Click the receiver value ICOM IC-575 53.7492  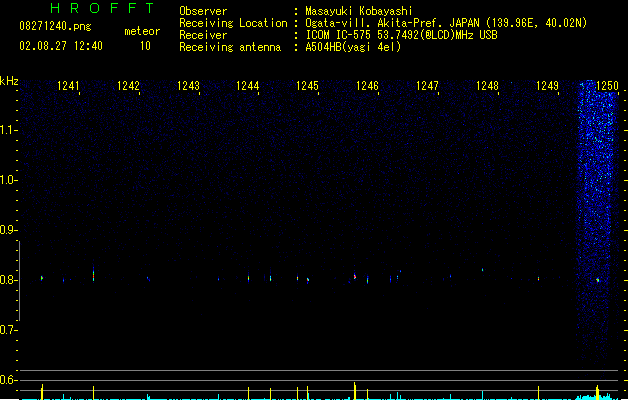click(x=401, y=35)
